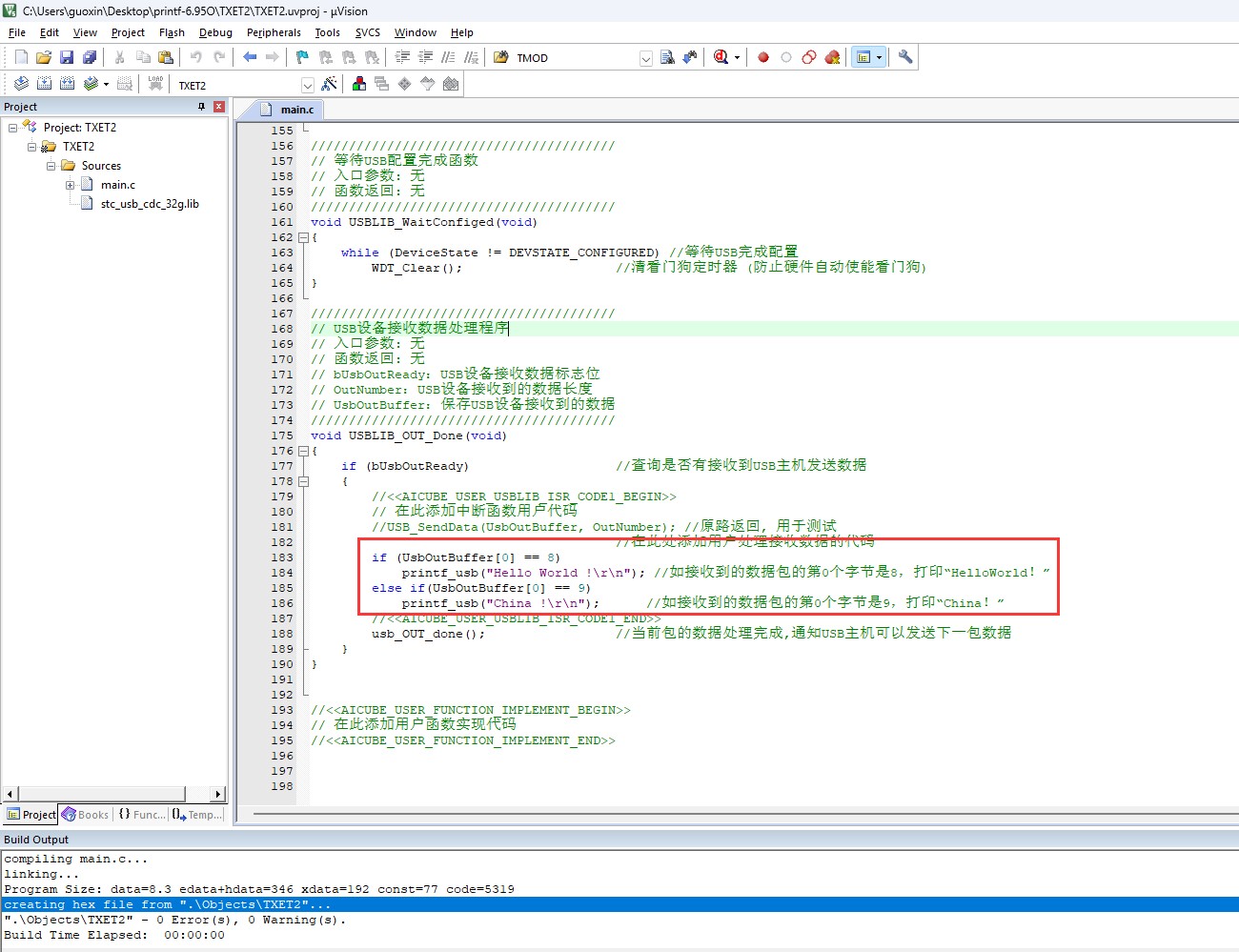
Task: Open Options for Target magic wand icon
Action: (330, 84)
